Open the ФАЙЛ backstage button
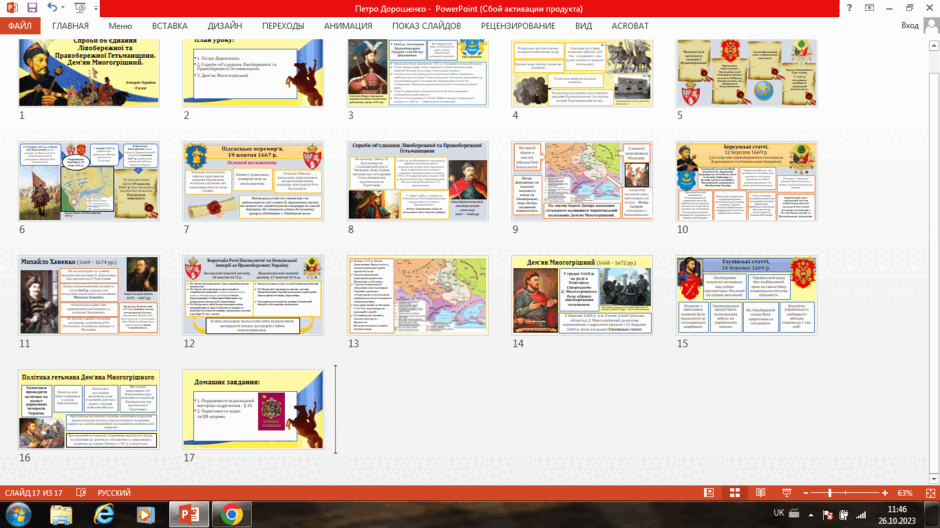The image size is (940, 528). (20, 26)
